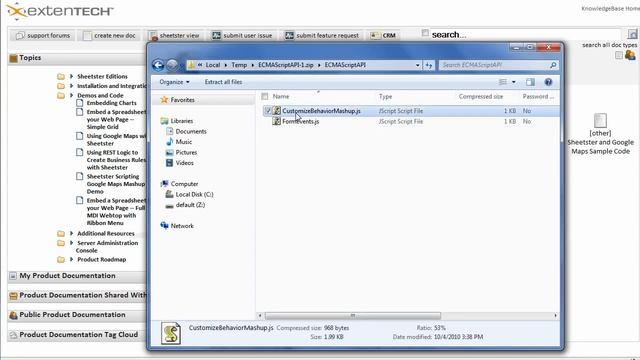Image resolution: width=640 pixels, height=360 pixels.
Task: Click the support forums toolbar button
Action: (42, 36)
